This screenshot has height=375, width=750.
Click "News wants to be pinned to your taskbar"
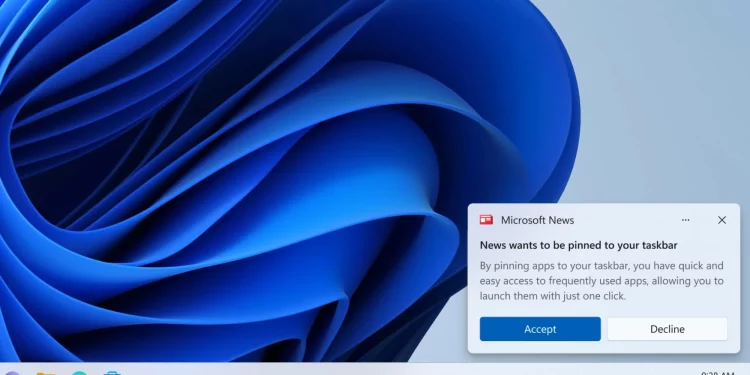(x=578, y=245)
